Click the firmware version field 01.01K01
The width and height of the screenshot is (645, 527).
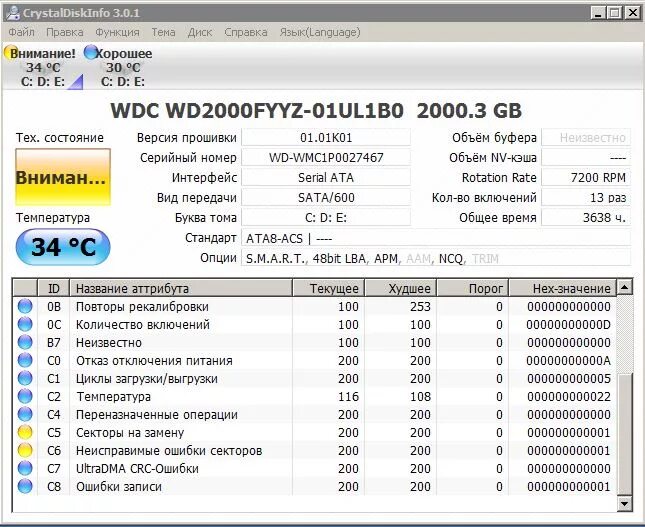pyautogui.click(x=326, y=137)
